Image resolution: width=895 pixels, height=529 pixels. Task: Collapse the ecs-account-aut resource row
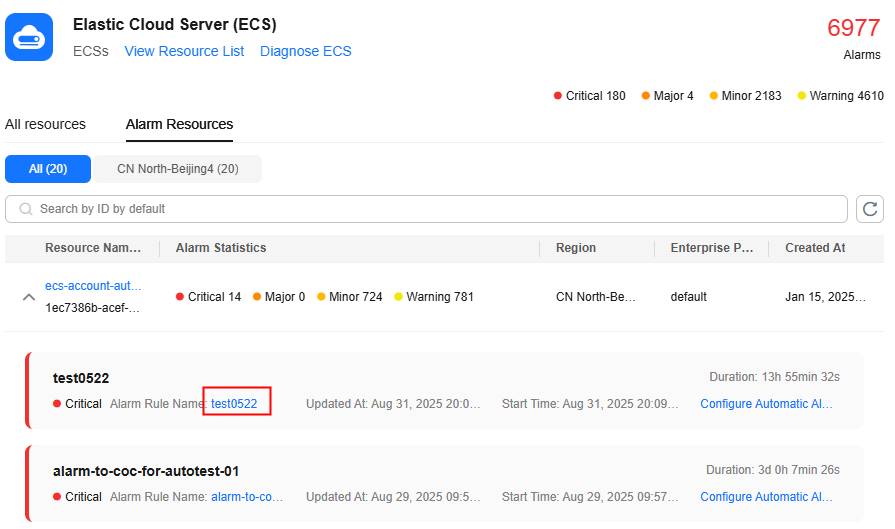[x=28, y=297]
